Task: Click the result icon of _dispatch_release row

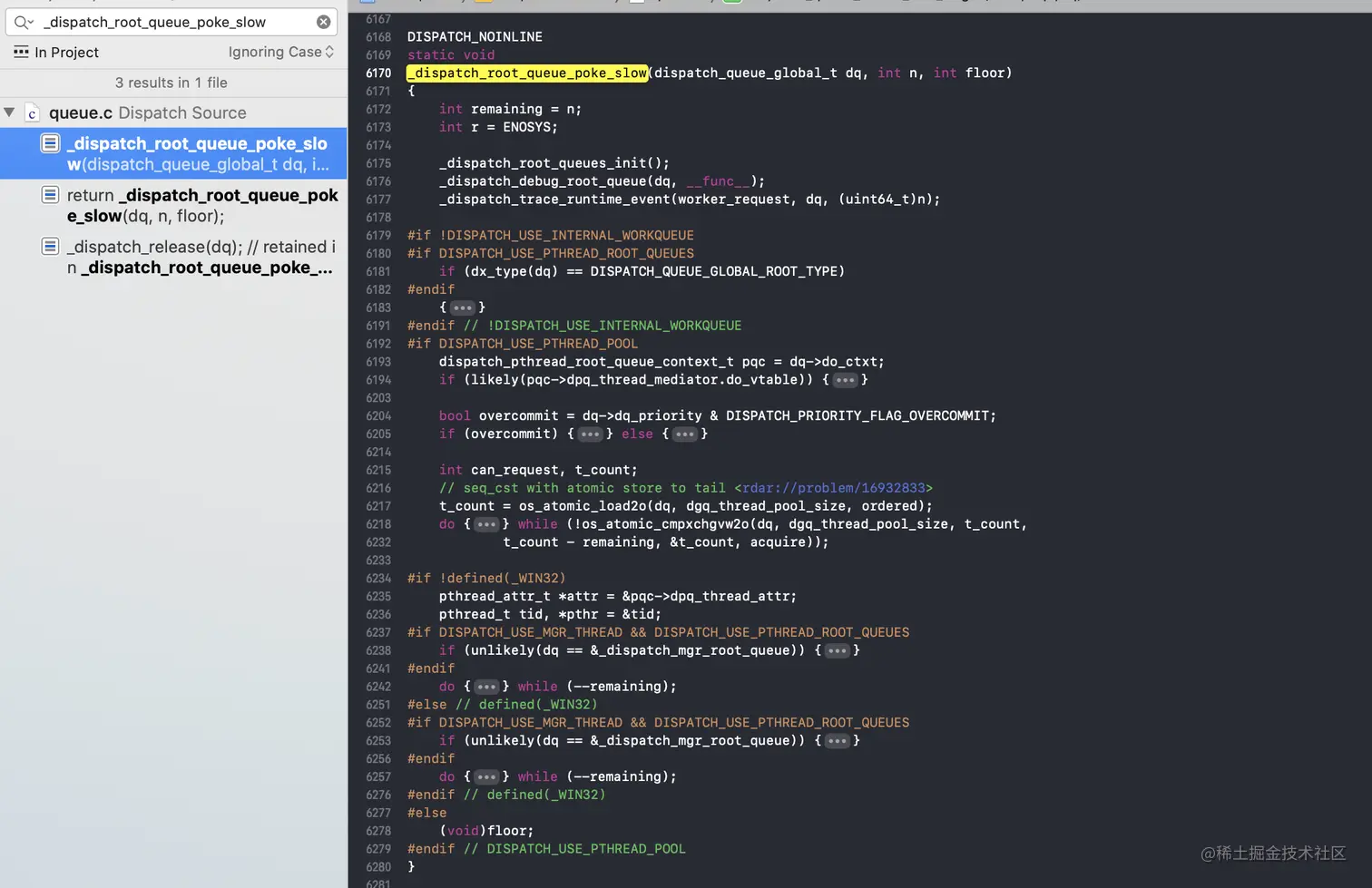Action: [x=50, y=247]
